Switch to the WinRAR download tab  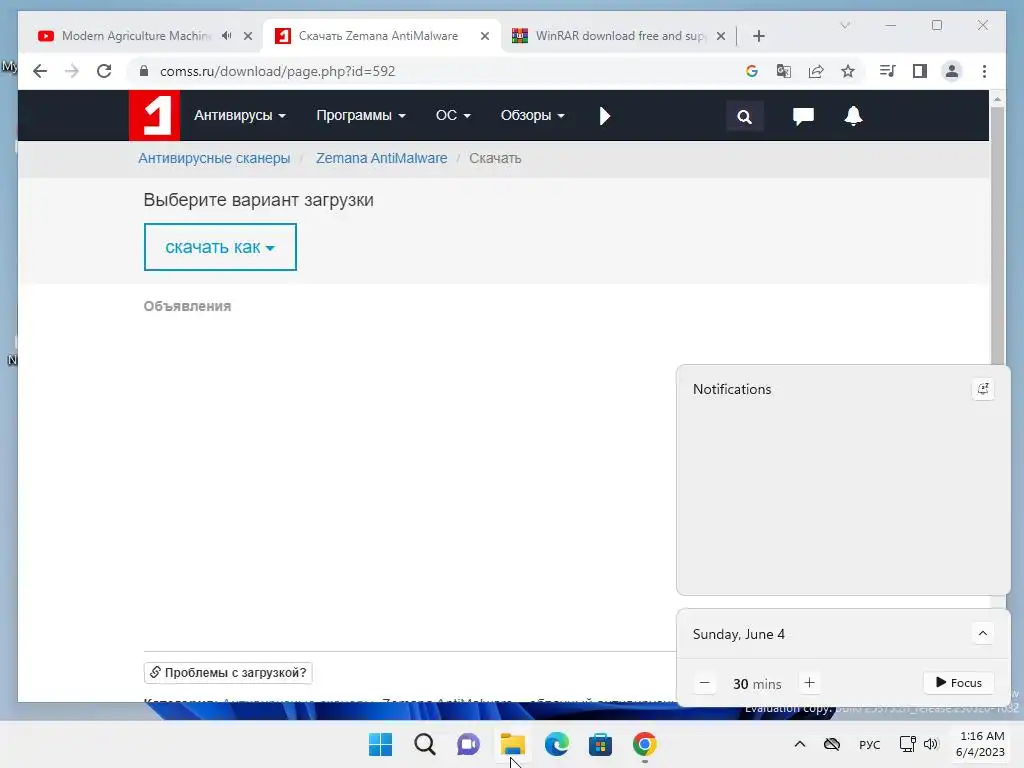pos(620,36)
